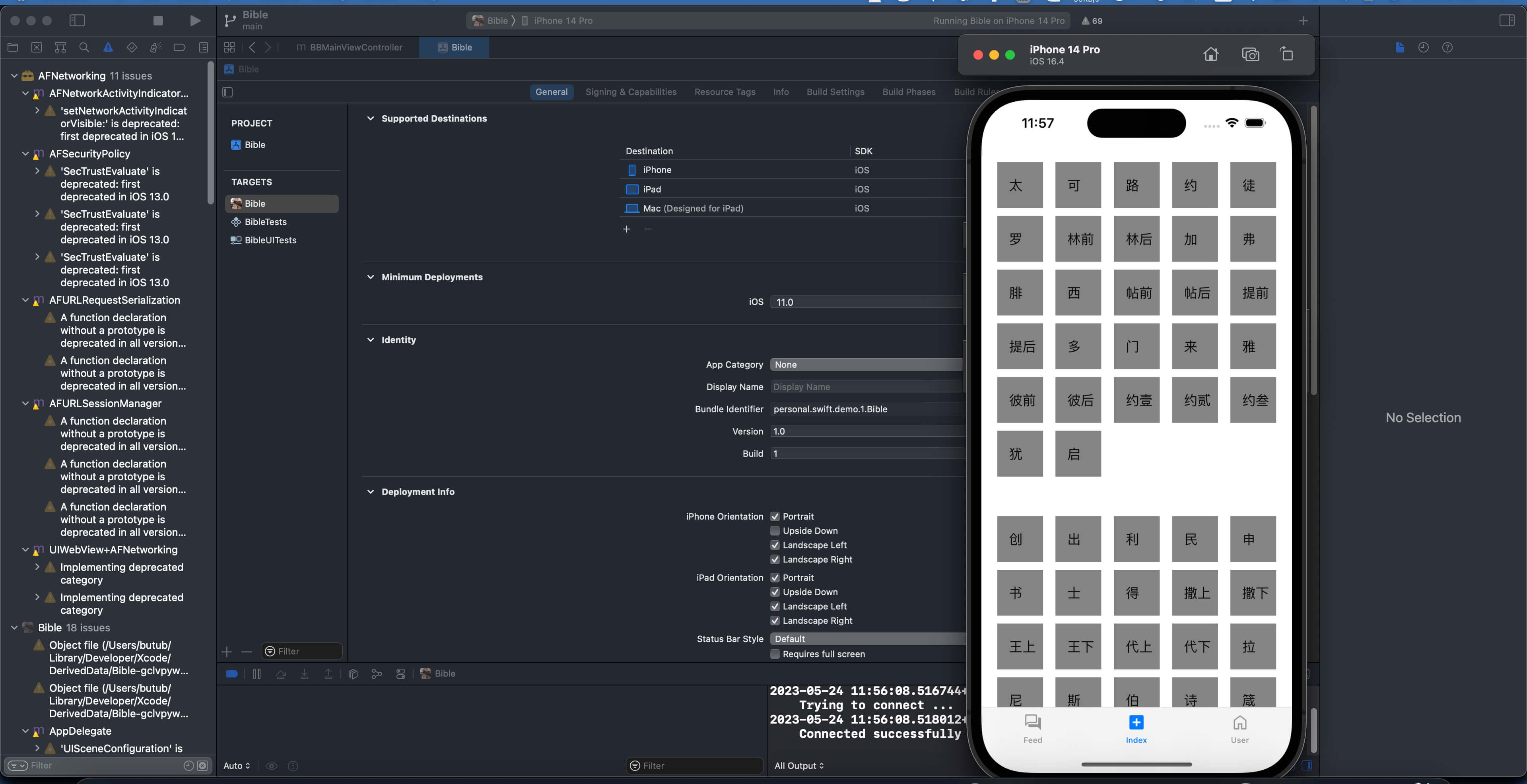Collapse the Identity section
The width and height of the screenshot is (1527, 784).
[x=371, y=340]
